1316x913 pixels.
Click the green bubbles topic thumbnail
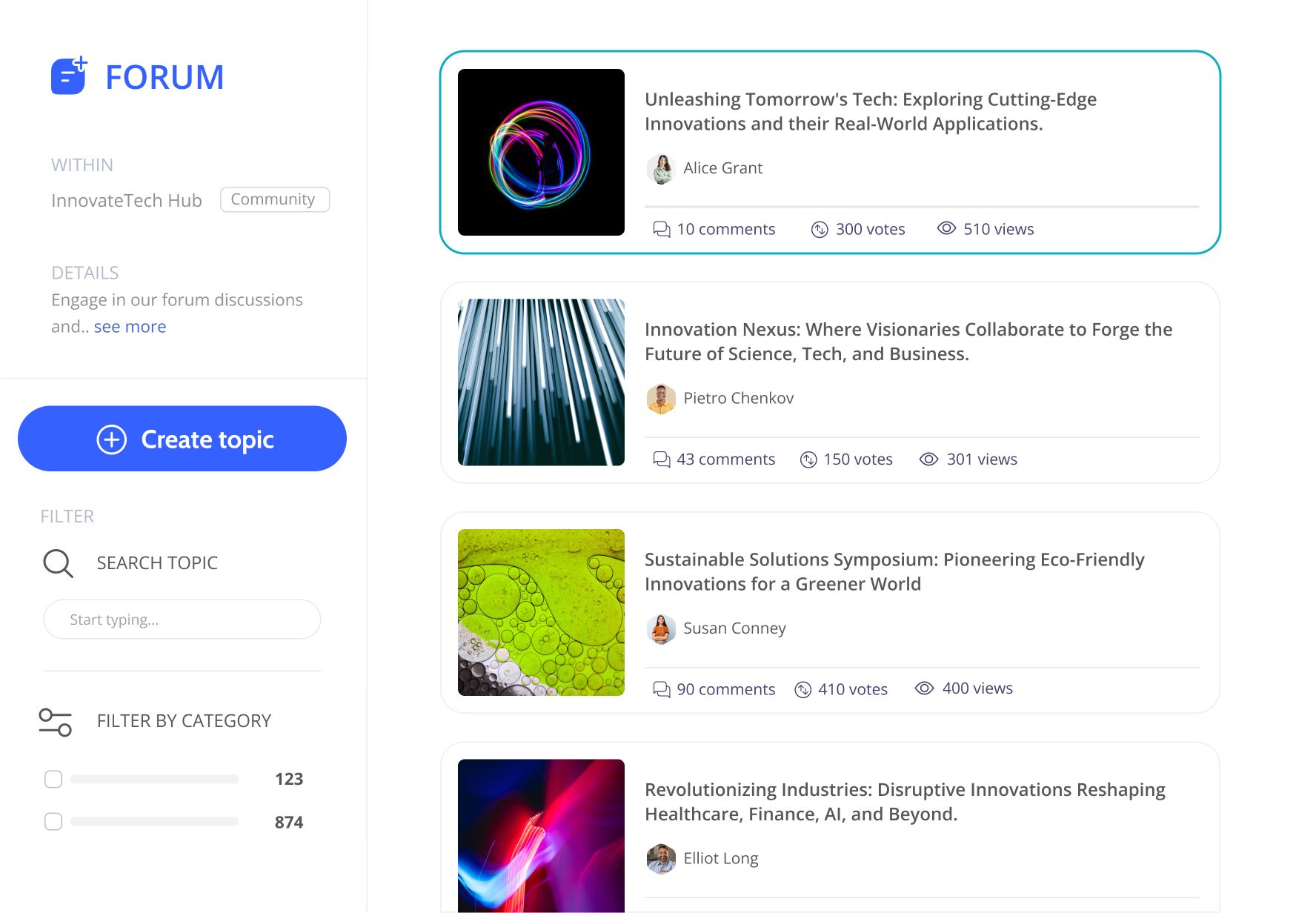[541, 612]
